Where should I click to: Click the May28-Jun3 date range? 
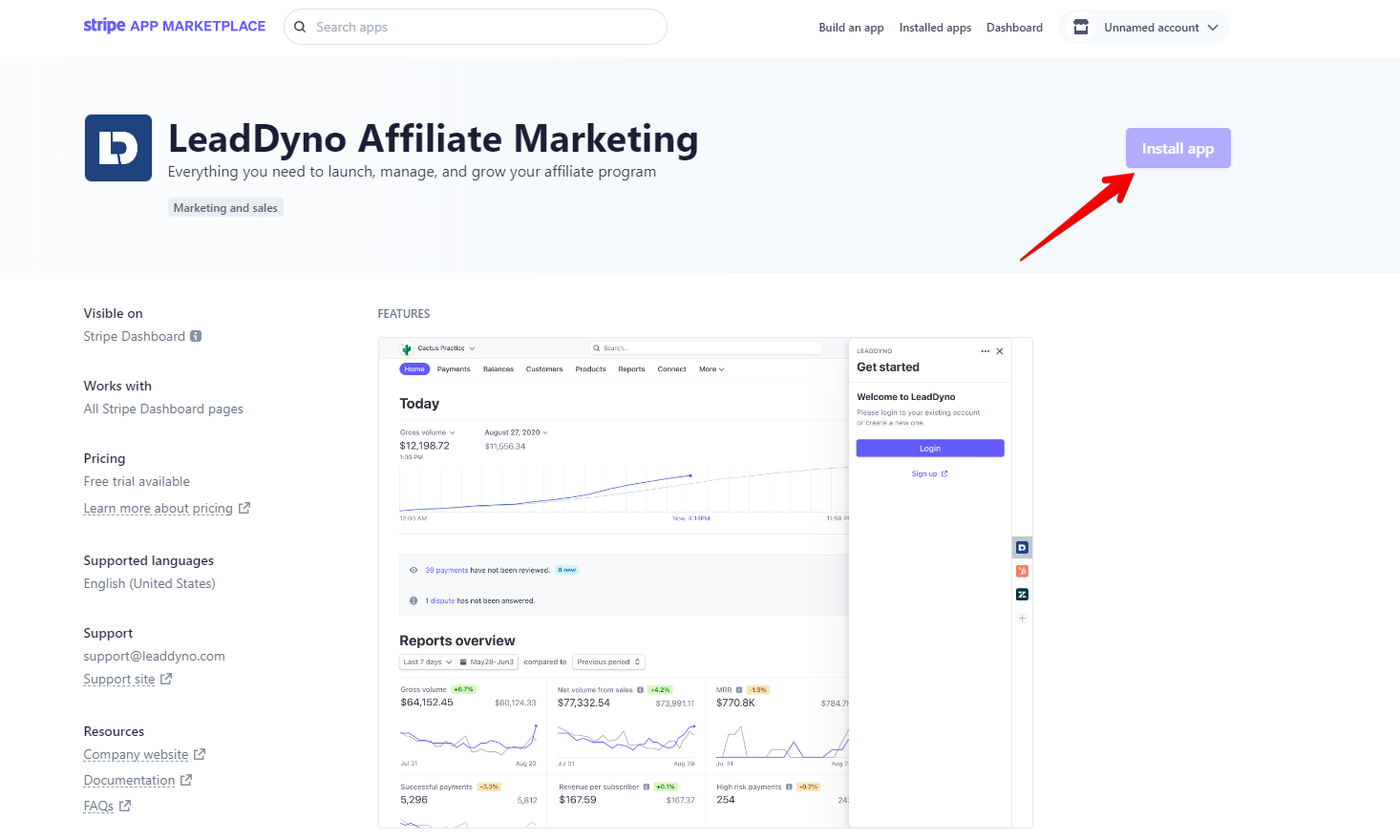coord(487,661)
